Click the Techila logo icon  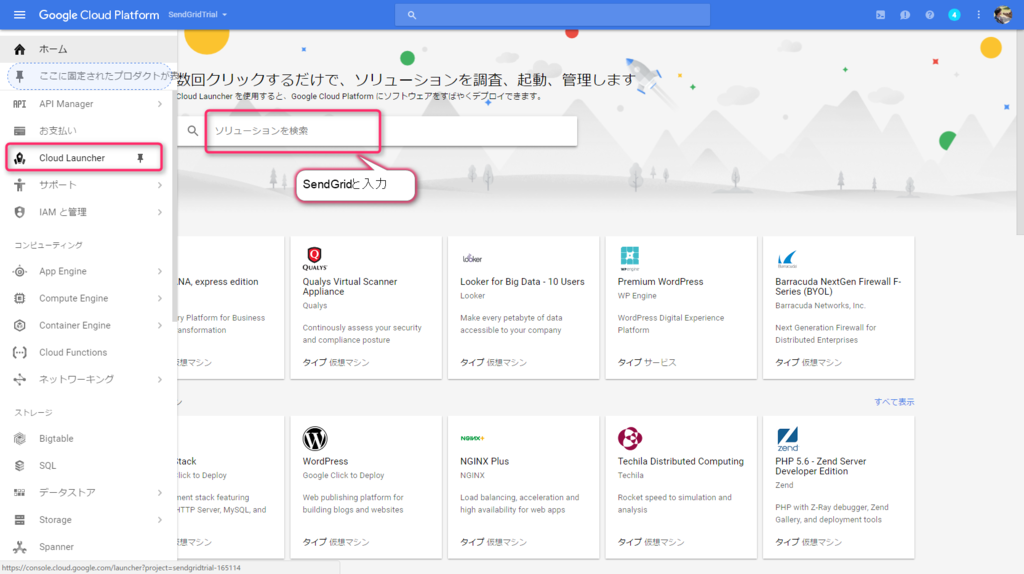[x=630, y=438]
